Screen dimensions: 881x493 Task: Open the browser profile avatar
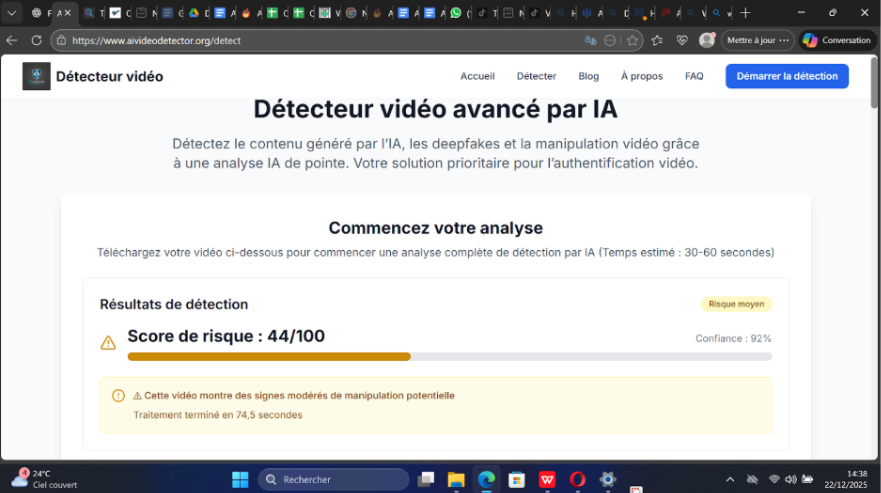coord(707,41)
